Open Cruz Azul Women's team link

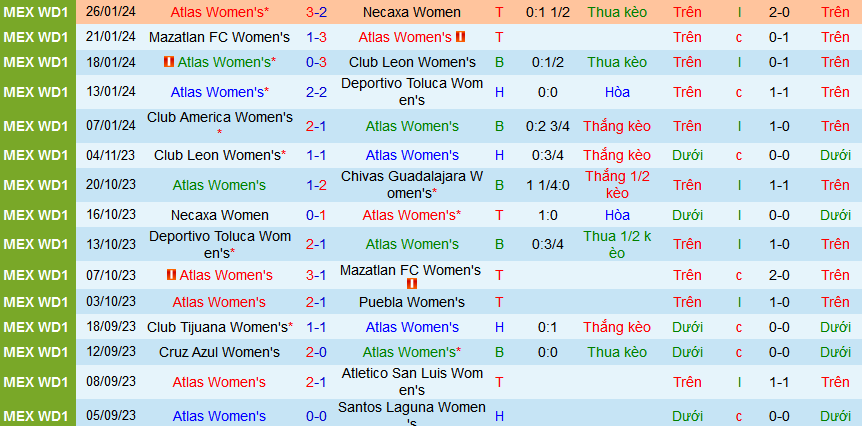click(219, 352)
